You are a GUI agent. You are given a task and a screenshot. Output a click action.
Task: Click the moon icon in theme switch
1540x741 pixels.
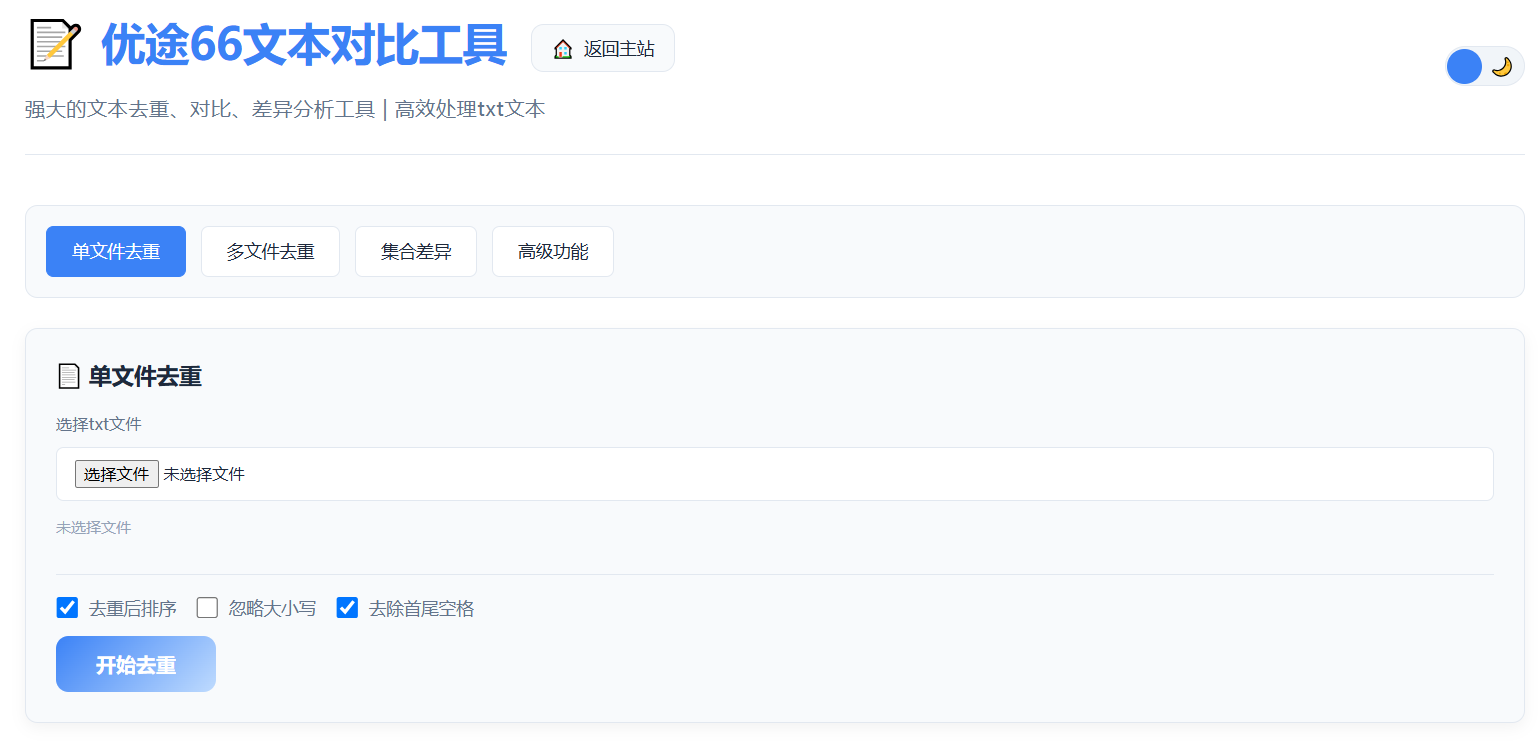(1501, 67)
